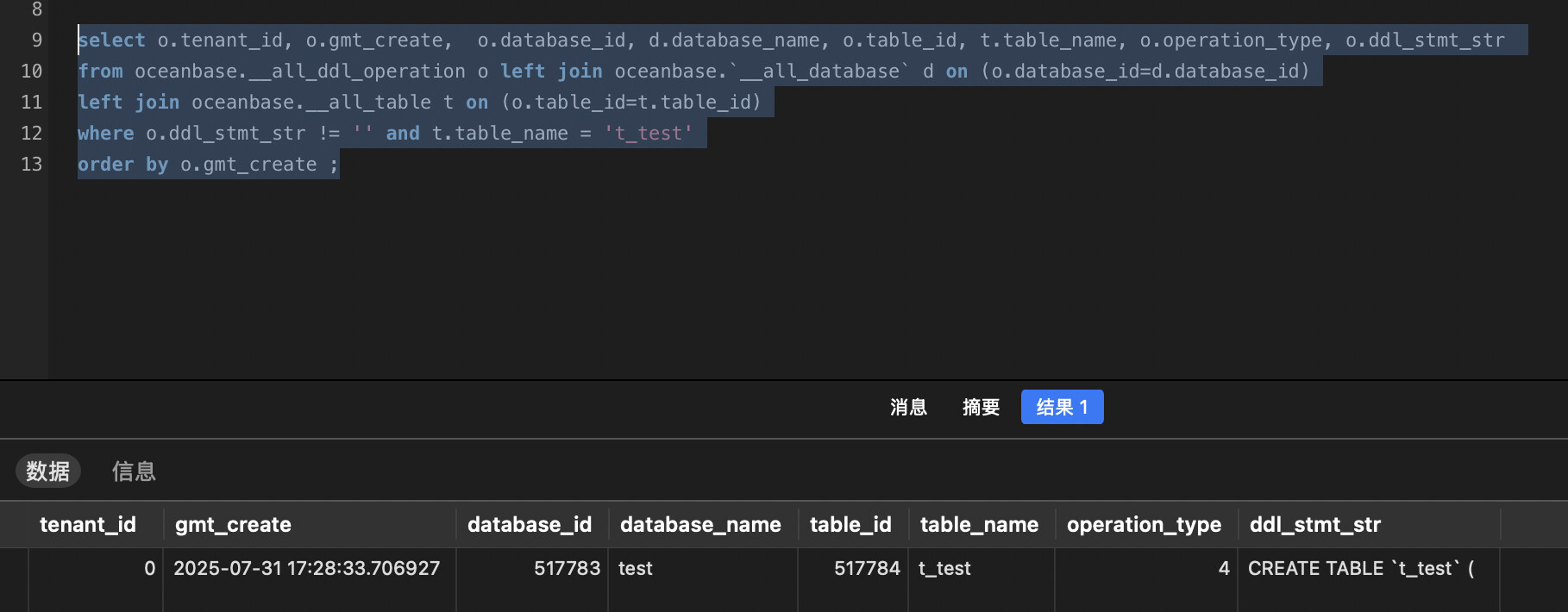Click the table_name column header
1568x612 pixels.
pos(979,525)
